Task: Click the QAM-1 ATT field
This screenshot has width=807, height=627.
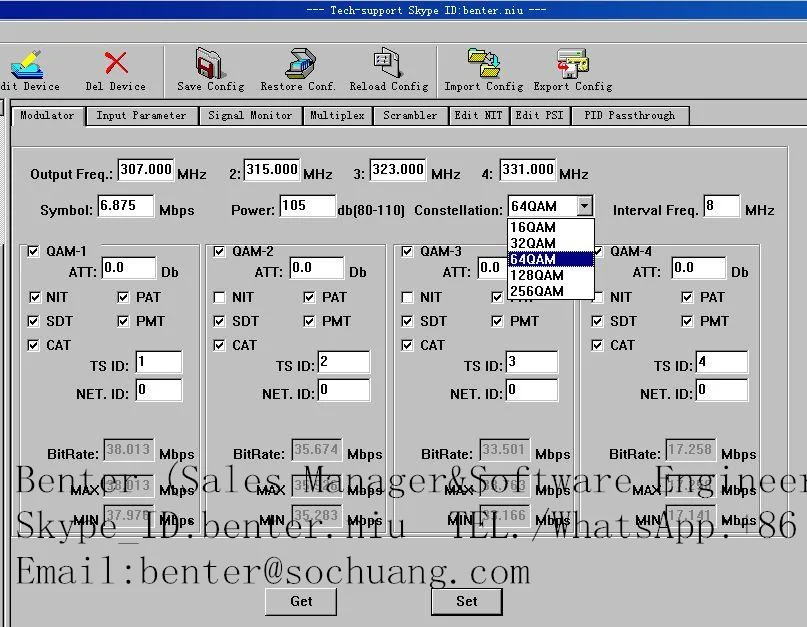Action: (x=129, y=268)
